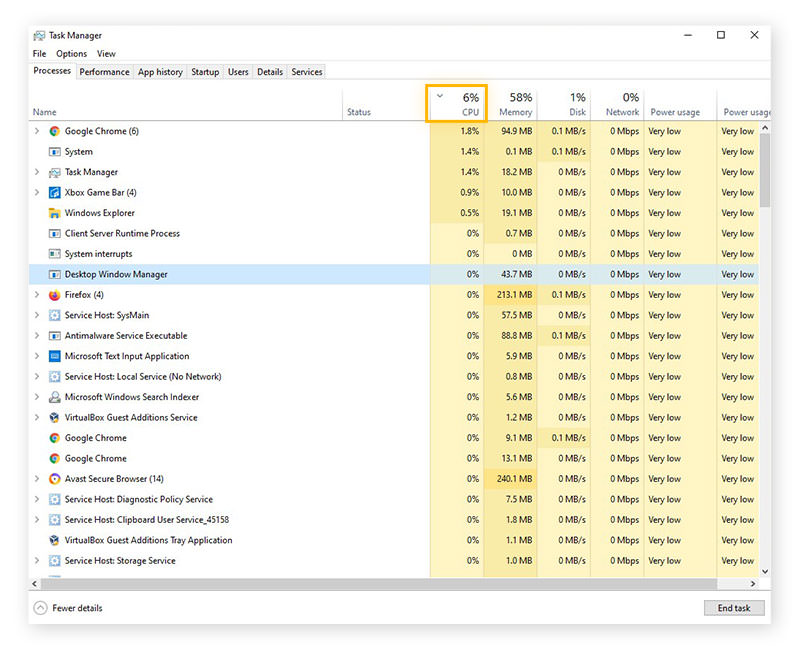Switch to the App history tab
Image resolution: width=800 pixels, height=654 pixels.
tap(160, 72)
